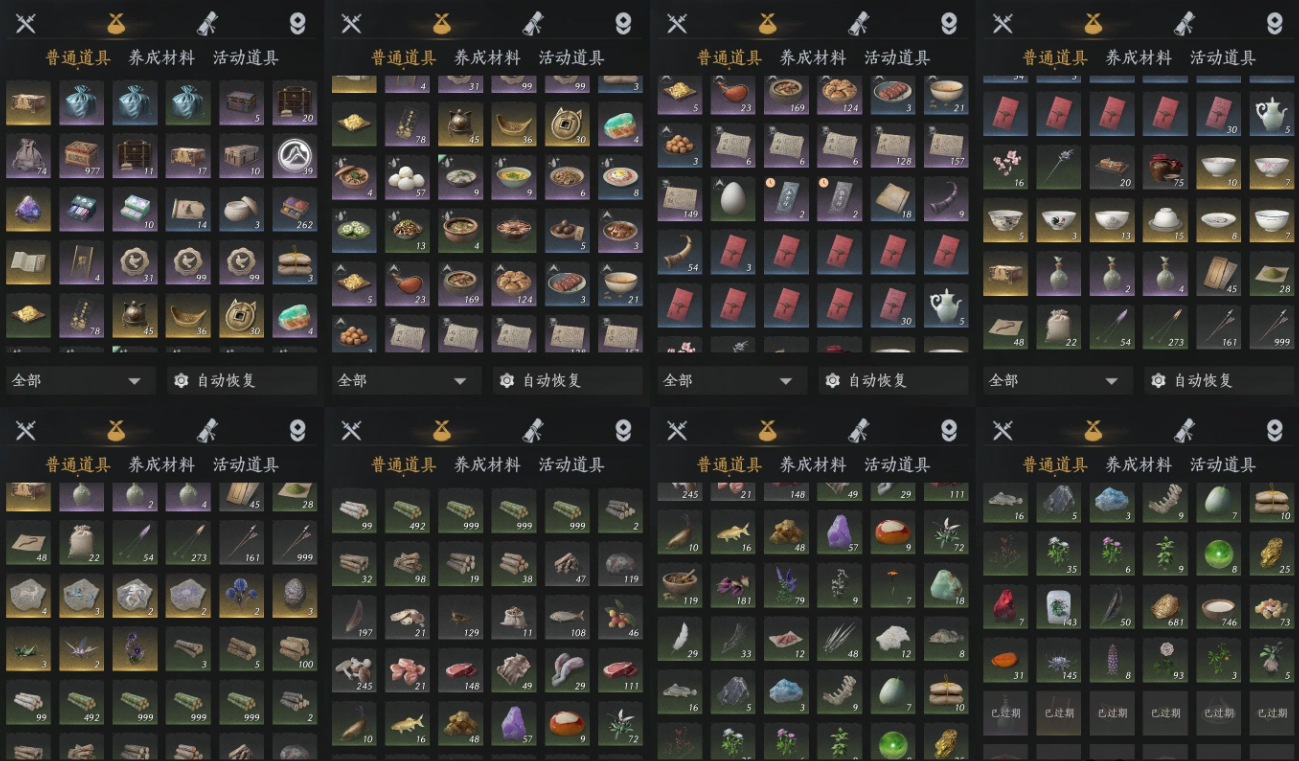Select the wine jar item showing 75
1299x761 pixels.
pos(1166,166)
